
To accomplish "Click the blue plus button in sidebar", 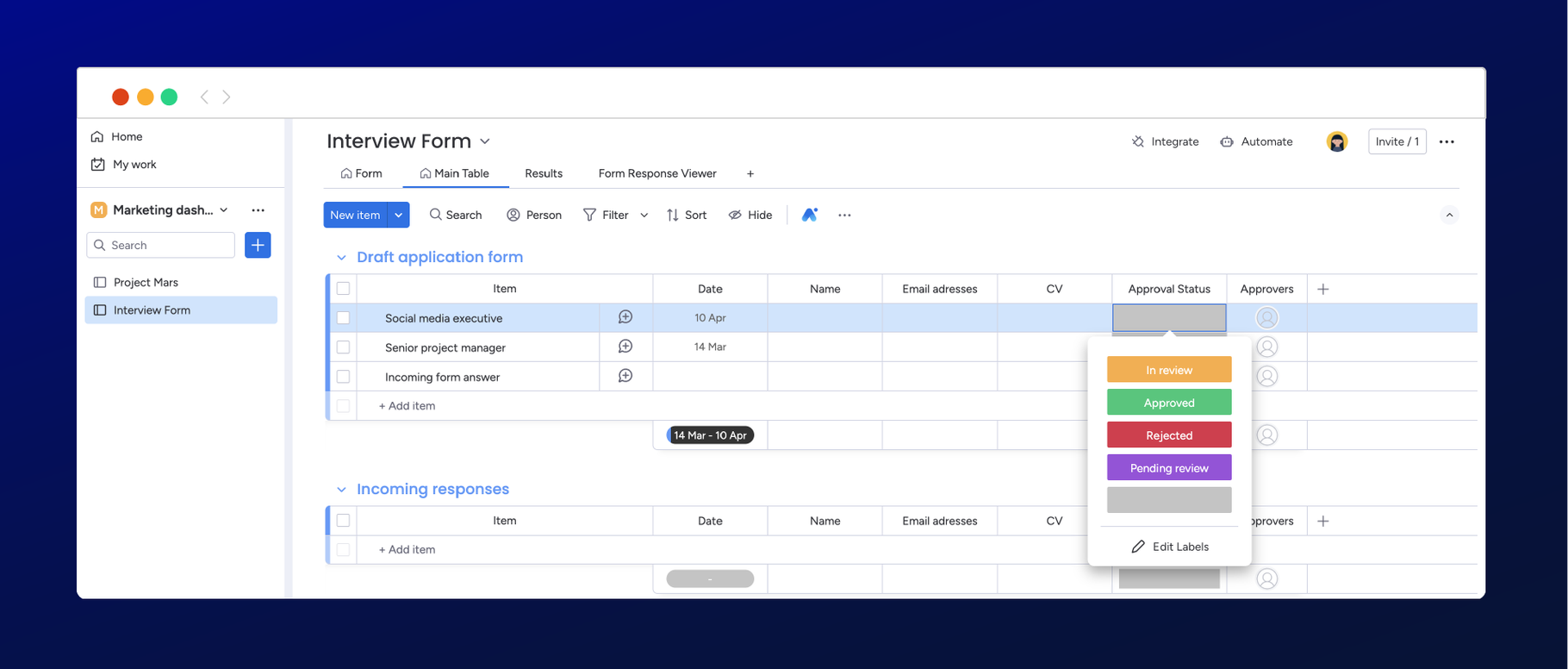I will click(258, 245).
